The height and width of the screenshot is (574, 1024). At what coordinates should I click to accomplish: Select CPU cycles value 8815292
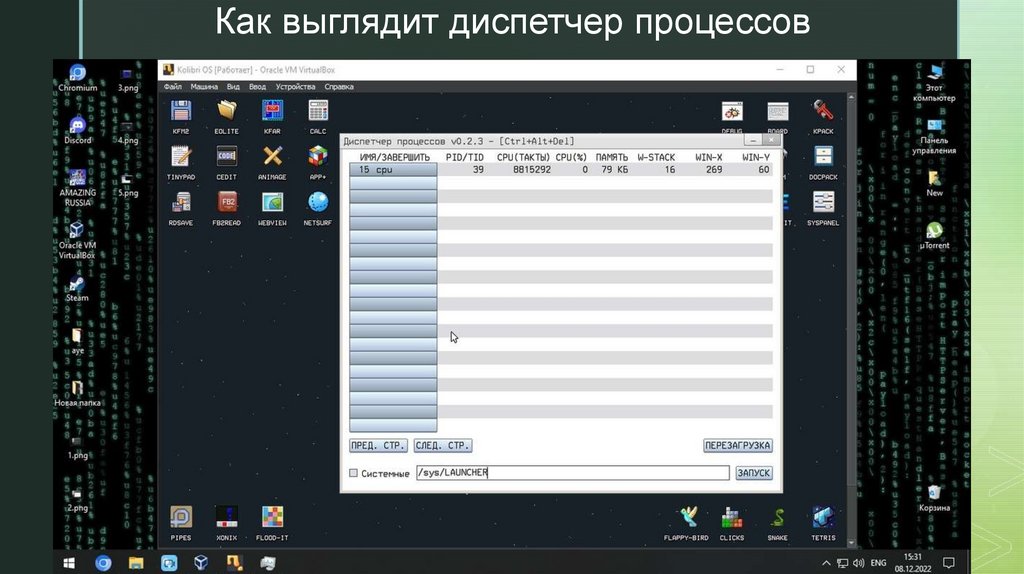coord(532,170)
